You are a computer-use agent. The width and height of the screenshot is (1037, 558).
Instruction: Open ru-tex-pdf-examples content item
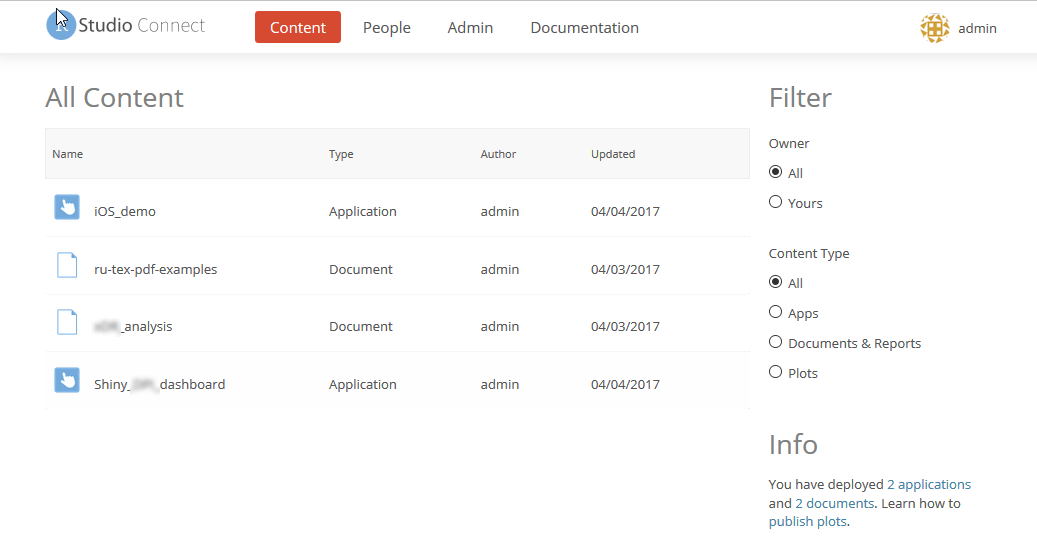[x=155, y=269]
